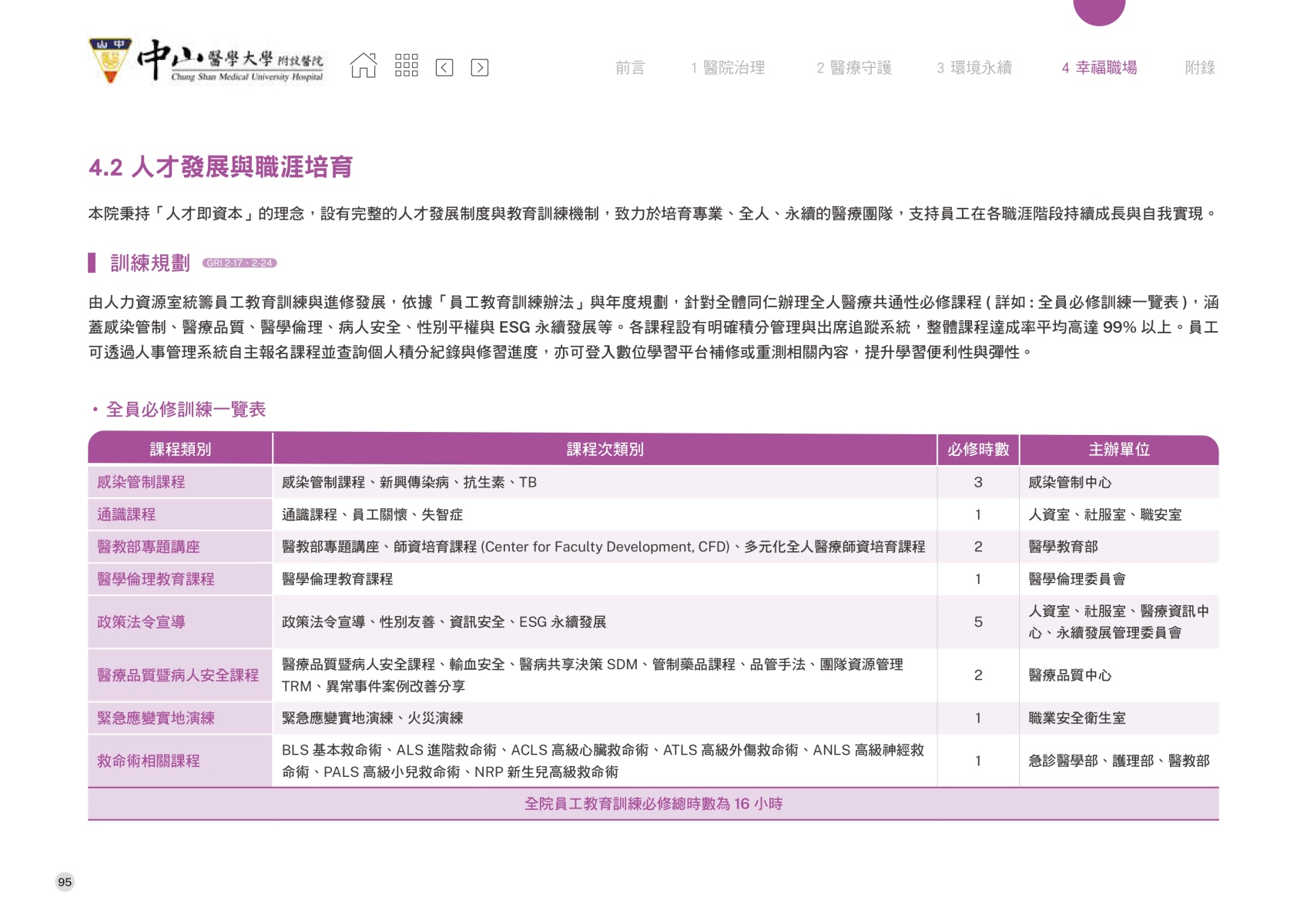This screenshot has width=1307, height=924.
Task: Click the GRI 2-17、2-24 badge
Action: pyautogui.click(x=240, y=263)
